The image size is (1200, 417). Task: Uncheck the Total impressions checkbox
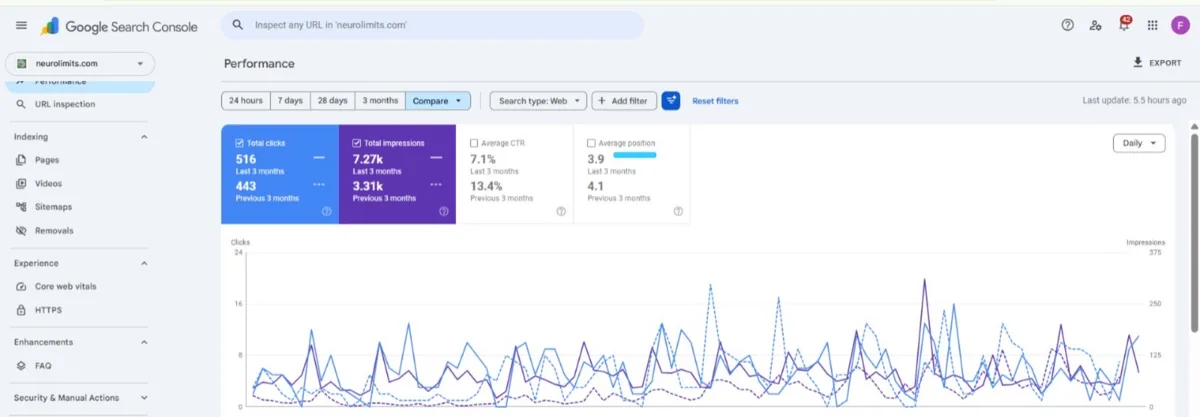pyautogui.click(x=357, y=143)
